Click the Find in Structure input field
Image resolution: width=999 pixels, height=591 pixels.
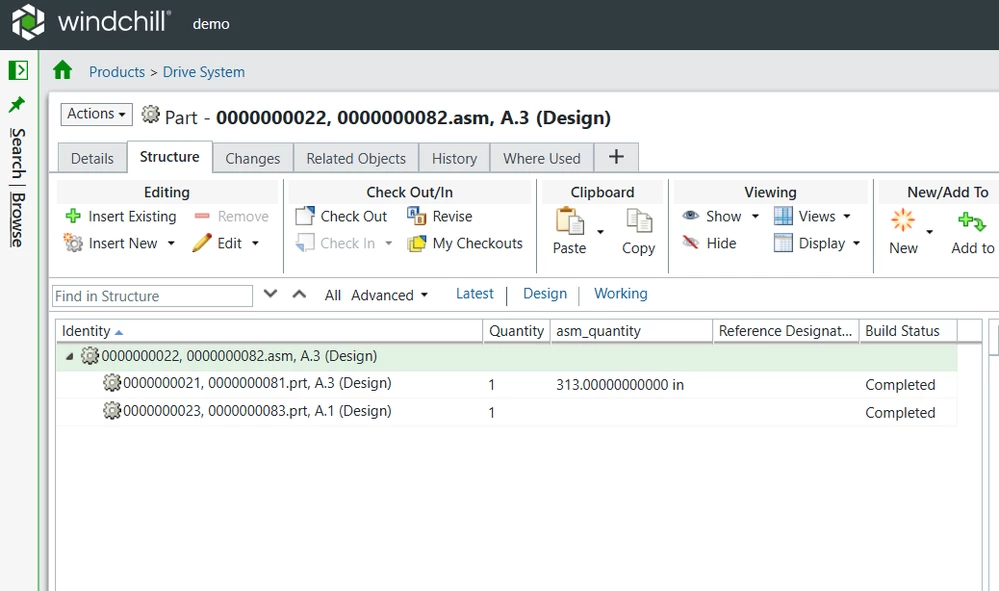point(152,296)
